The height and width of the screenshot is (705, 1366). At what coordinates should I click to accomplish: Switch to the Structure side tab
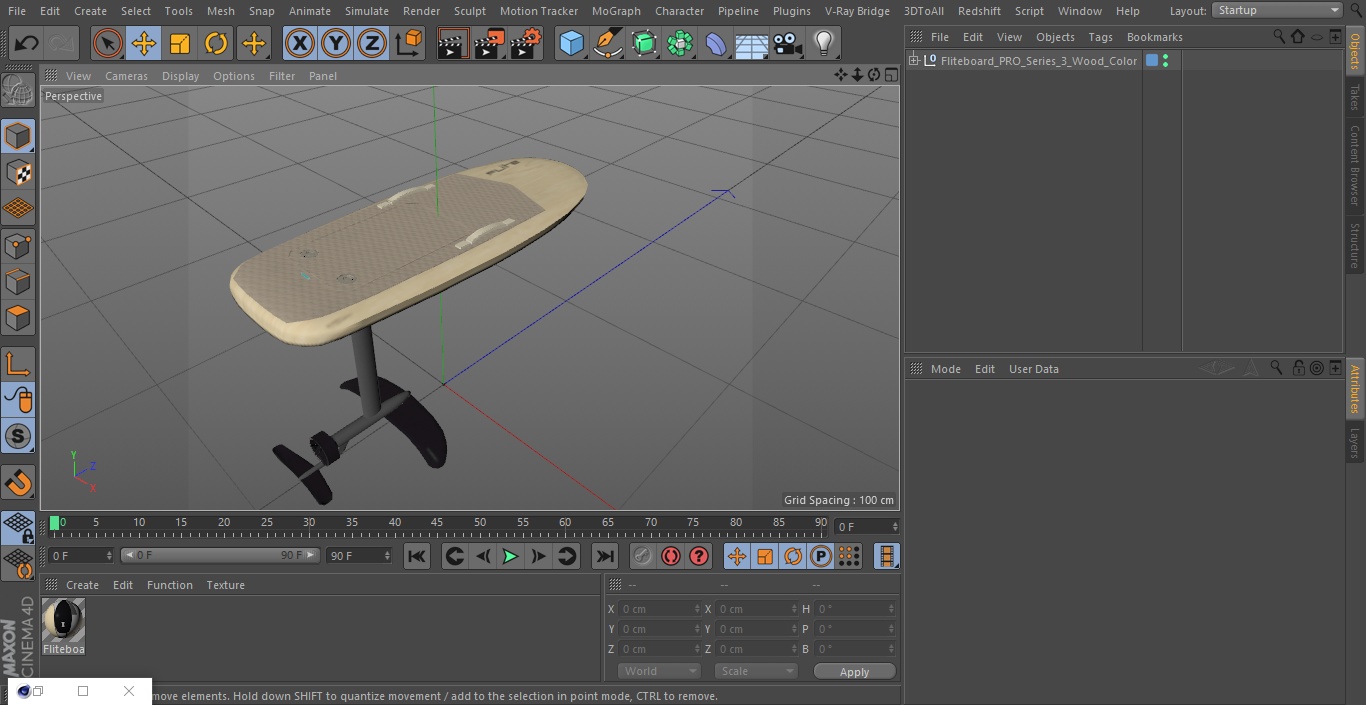point(1355,246)
